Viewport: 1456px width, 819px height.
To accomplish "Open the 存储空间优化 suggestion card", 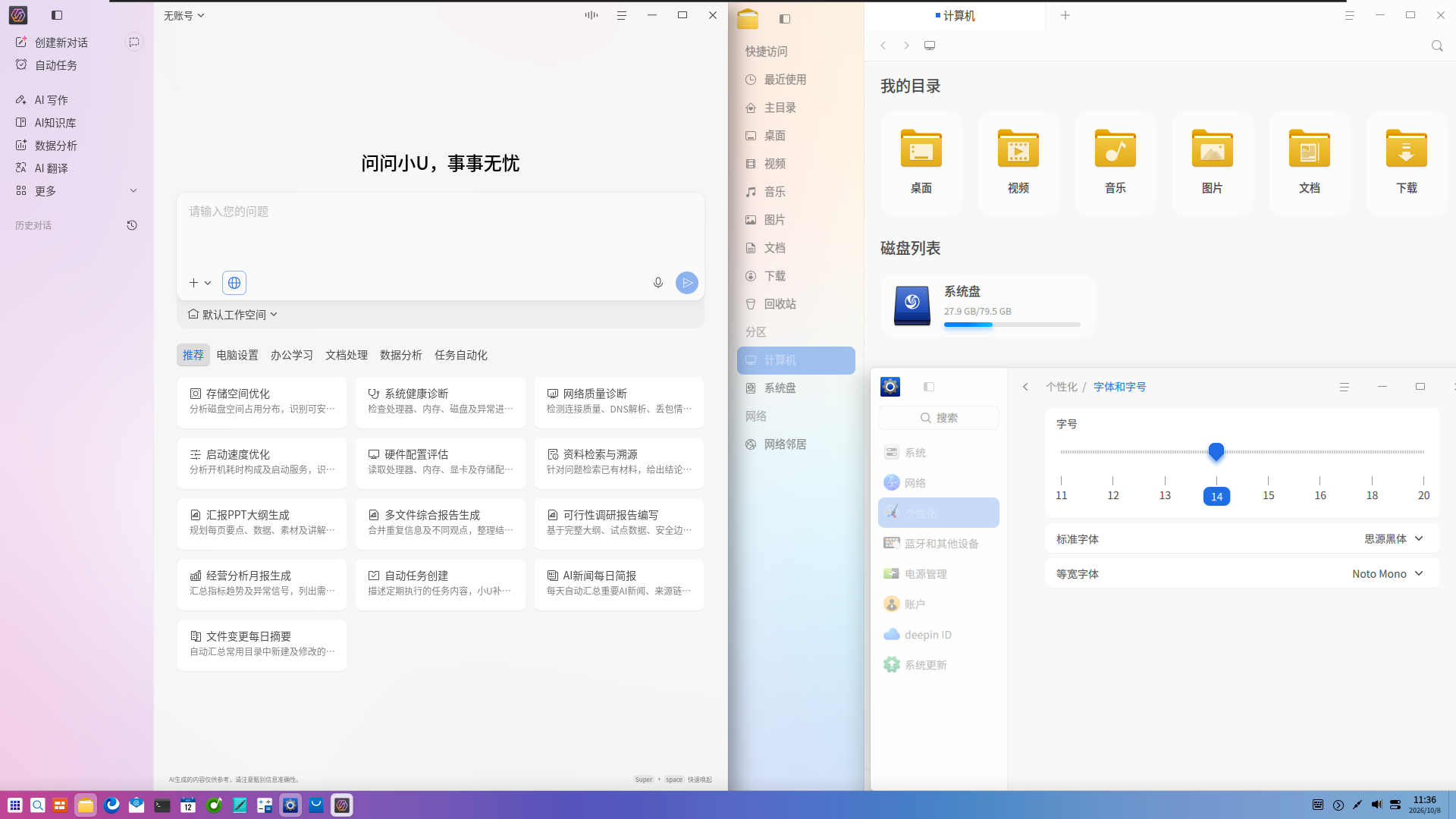I will pyautogui.click(x=262, y=402).
